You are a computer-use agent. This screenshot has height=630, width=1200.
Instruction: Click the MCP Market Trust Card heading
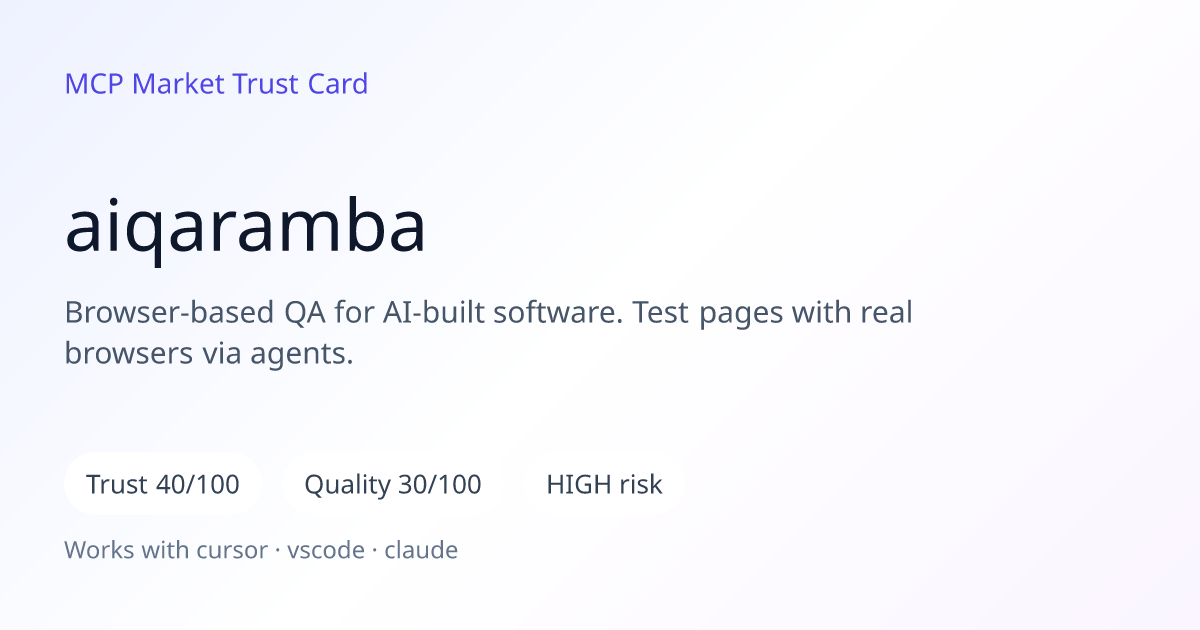click(216, 84)
